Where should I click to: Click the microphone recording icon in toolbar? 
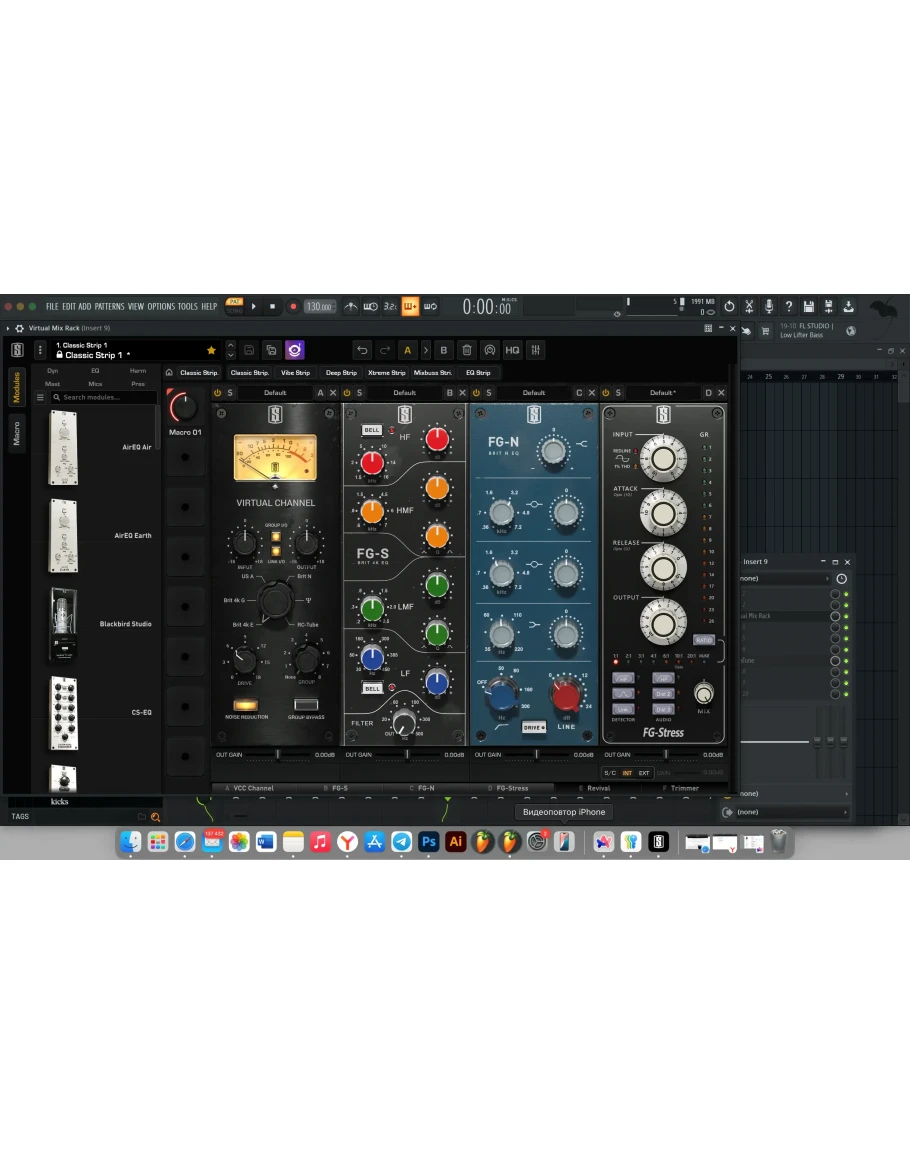[x=768, y=307]
